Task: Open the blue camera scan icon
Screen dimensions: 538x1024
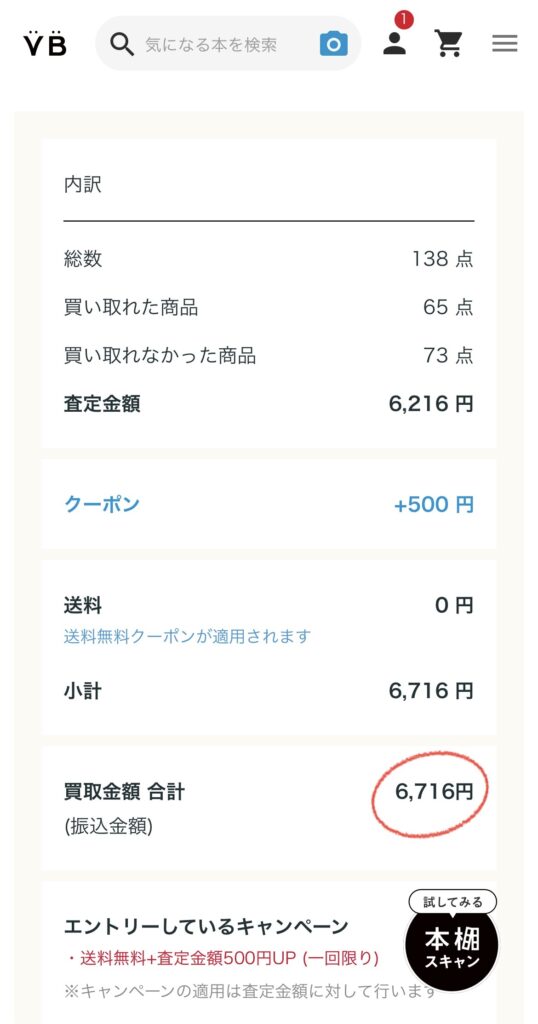Action: [x=334, y=44]
